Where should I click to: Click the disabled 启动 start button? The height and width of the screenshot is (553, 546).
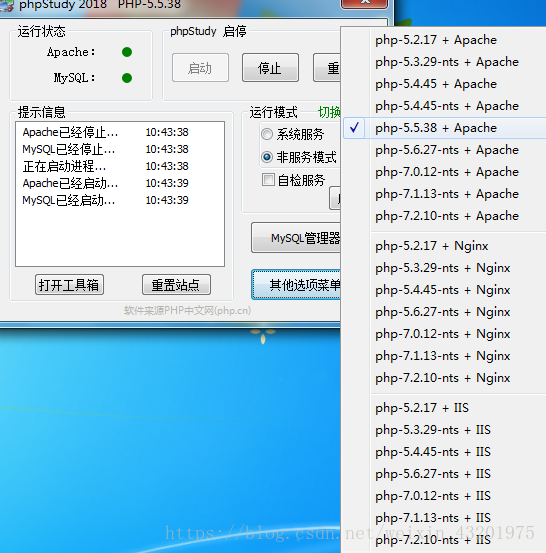[200, 68]
